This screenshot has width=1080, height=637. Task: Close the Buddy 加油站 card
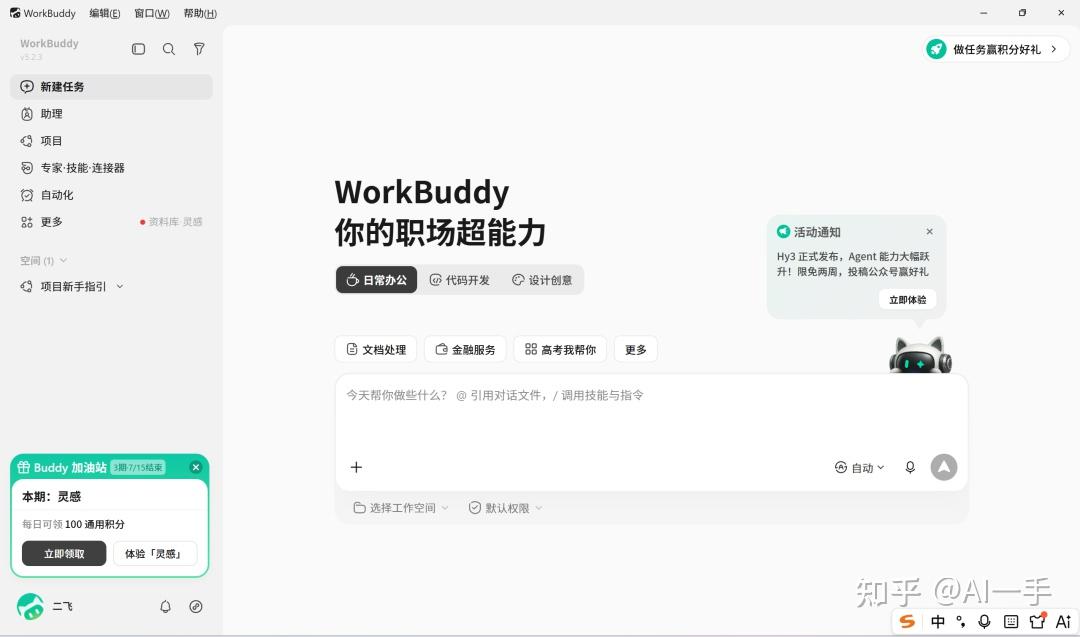point(196,467)
